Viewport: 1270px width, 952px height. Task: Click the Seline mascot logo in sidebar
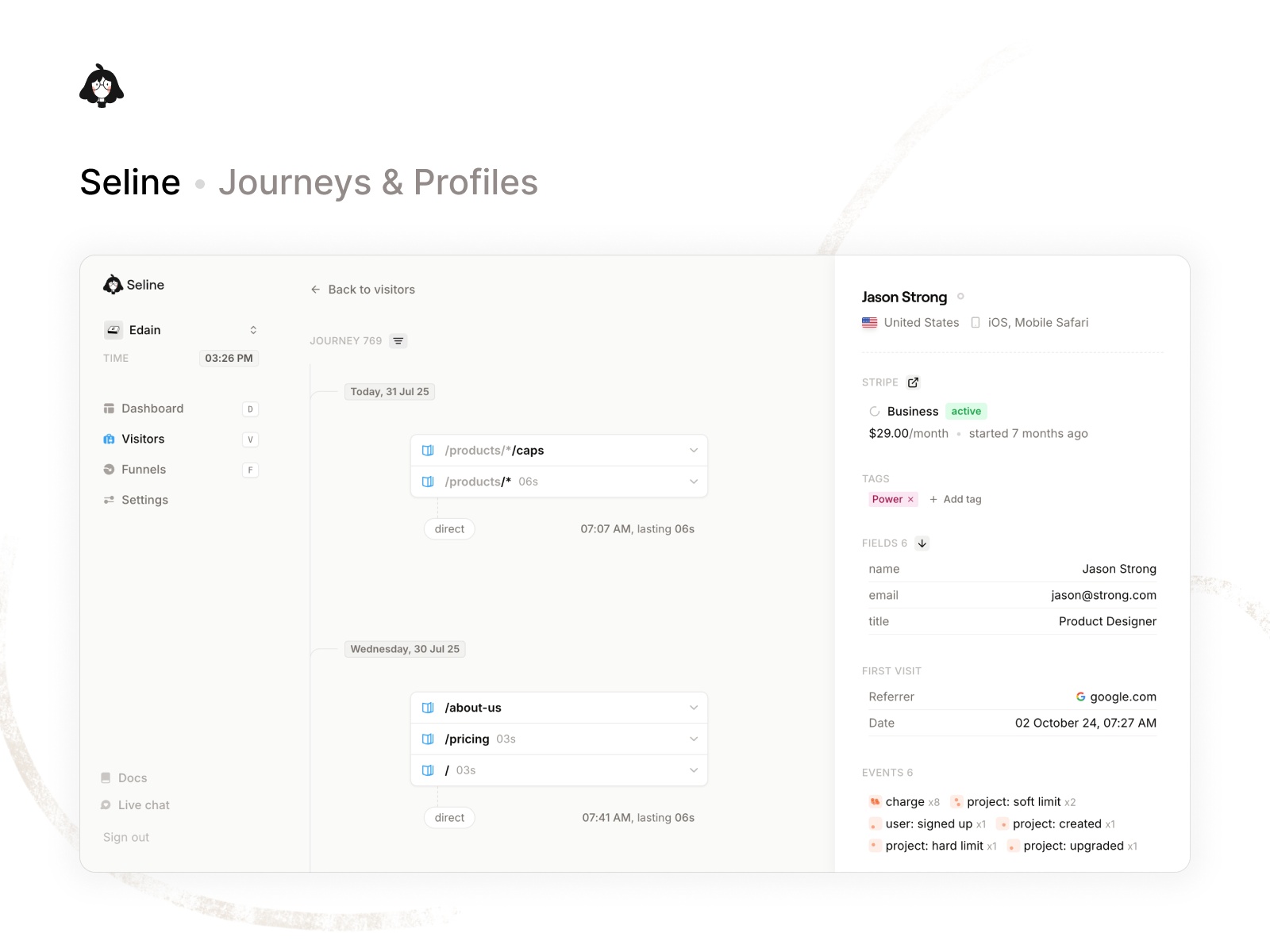point(112,284)
